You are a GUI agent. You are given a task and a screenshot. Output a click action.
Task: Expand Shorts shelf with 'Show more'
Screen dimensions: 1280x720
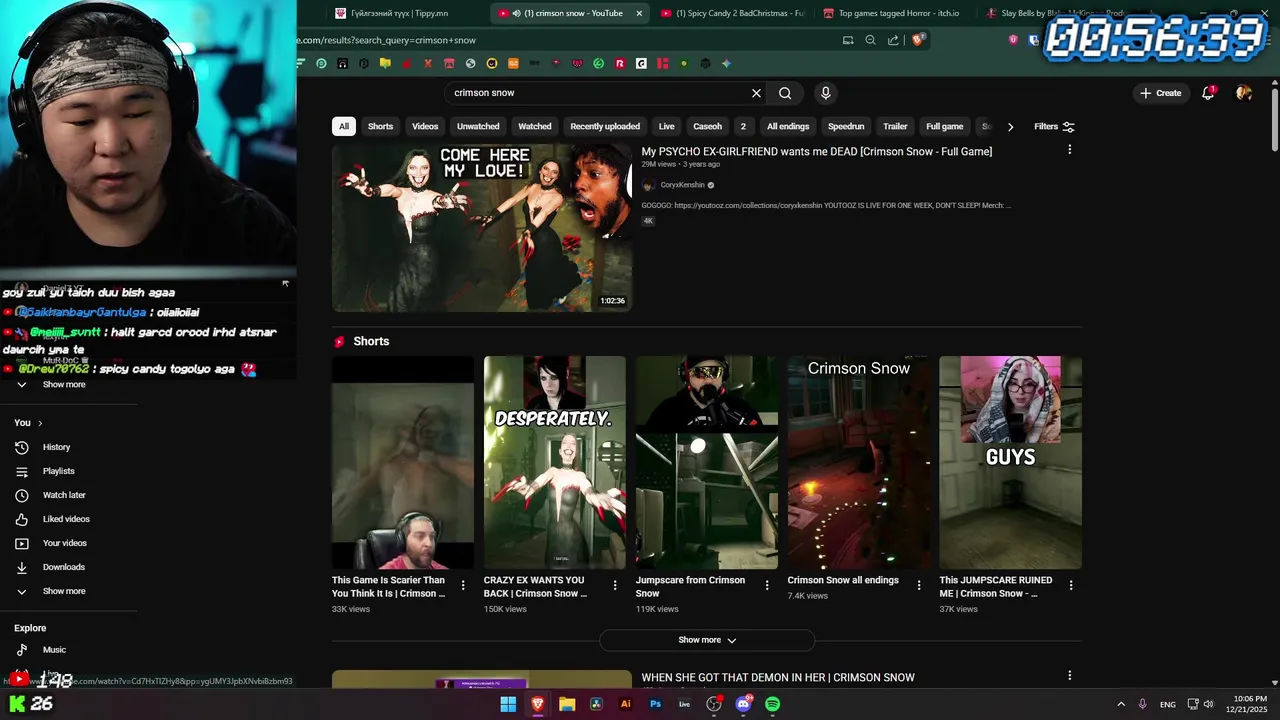click(707, 640)
